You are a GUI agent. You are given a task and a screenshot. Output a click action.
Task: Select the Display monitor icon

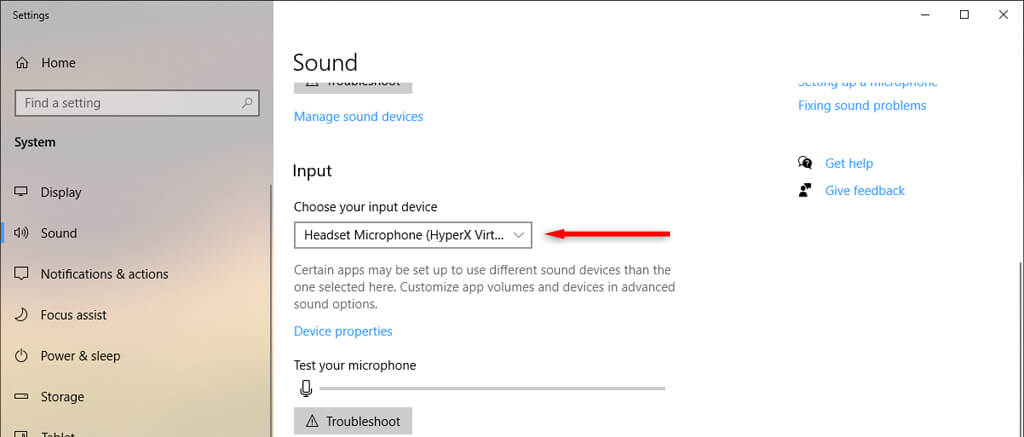[x=22, y=192]
